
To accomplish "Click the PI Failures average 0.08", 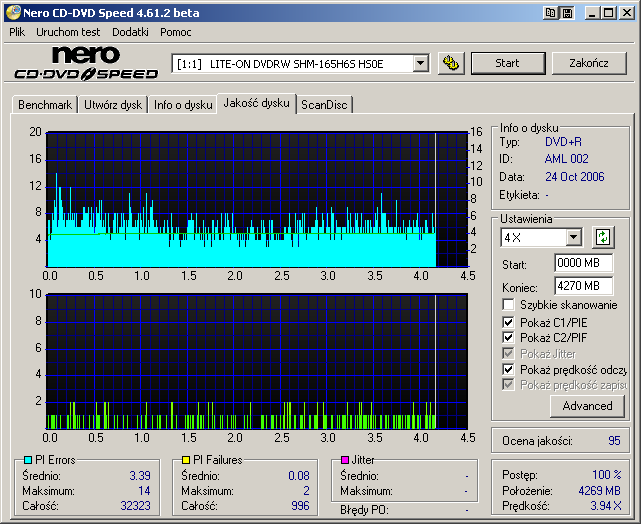I will pos(298,476).
